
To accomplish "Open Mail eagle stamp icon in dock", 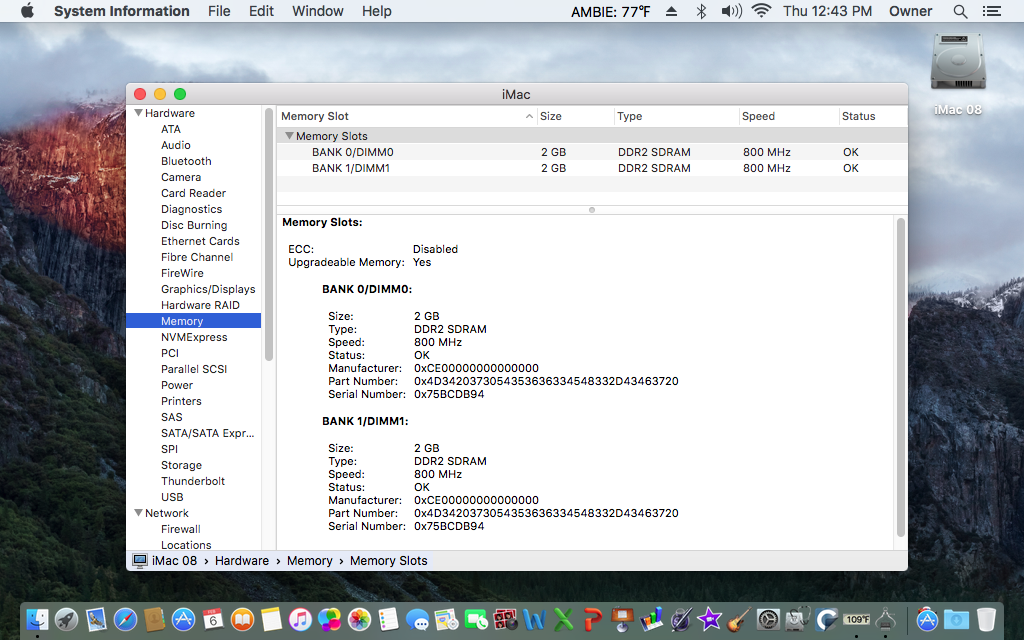I will [x=96, y=619].
